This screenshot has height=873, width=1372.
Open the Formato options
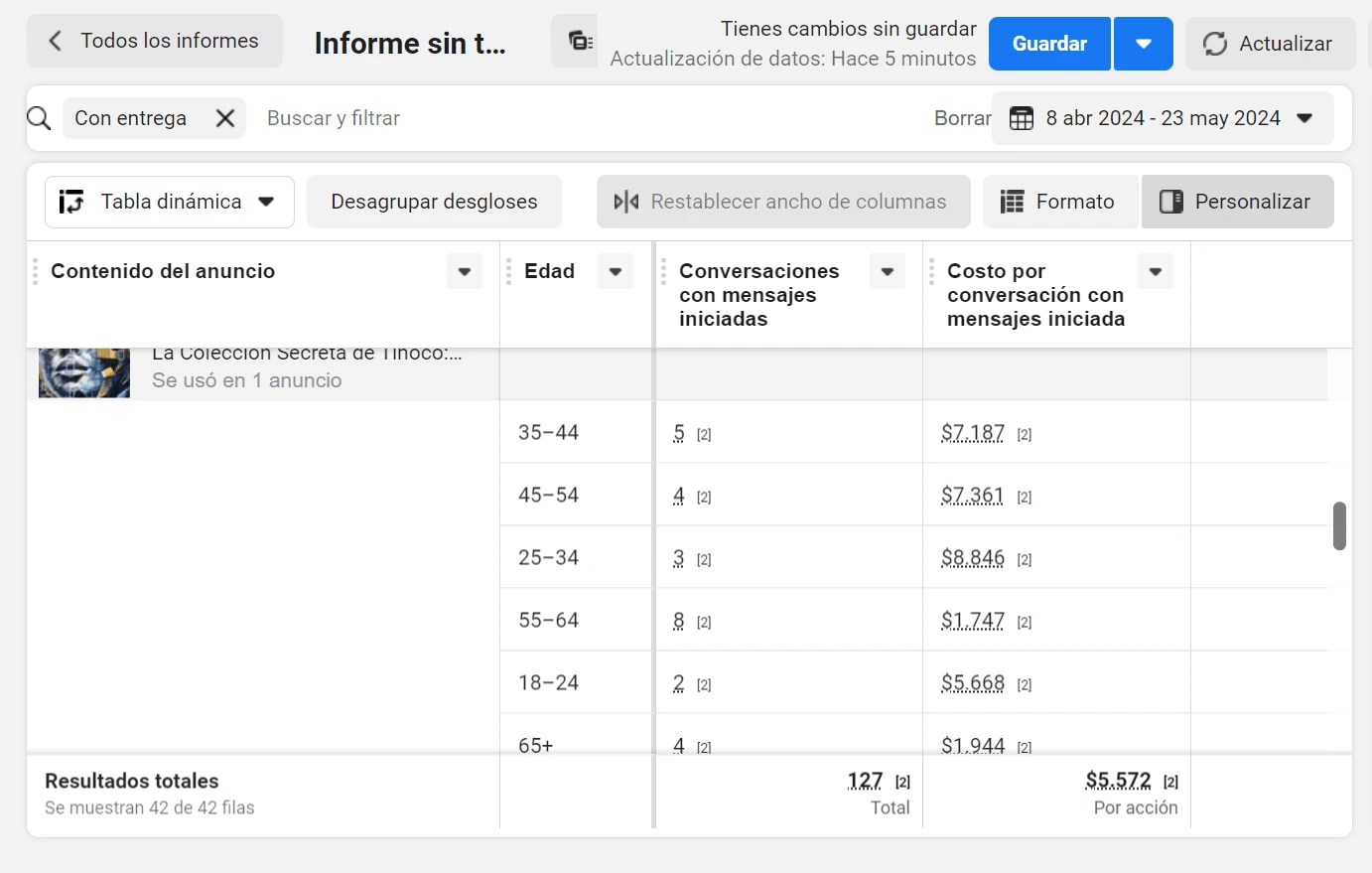pos(1058,202)
